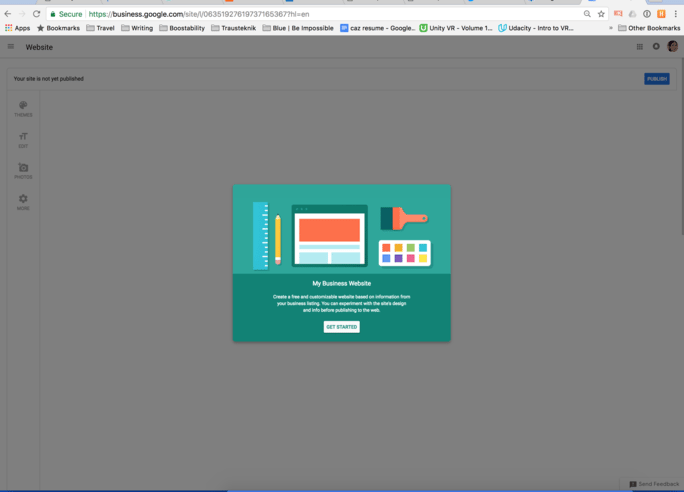Click the Get Started button

pyautogui.click(x=341, y=327)
